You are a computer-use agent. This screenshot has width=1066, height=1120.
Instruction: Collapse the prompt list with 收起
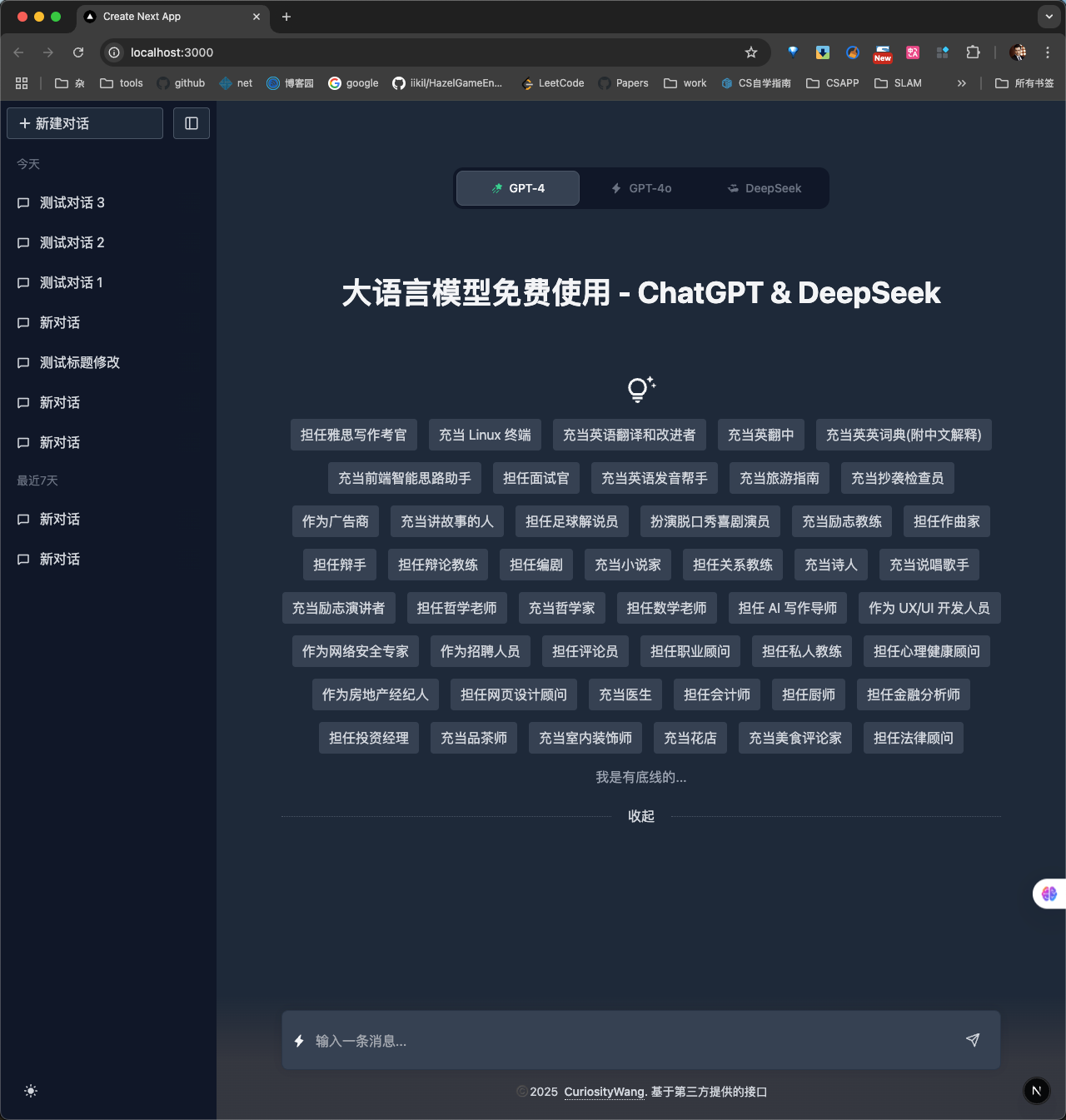pyautogui.click(x=641, y=816)
